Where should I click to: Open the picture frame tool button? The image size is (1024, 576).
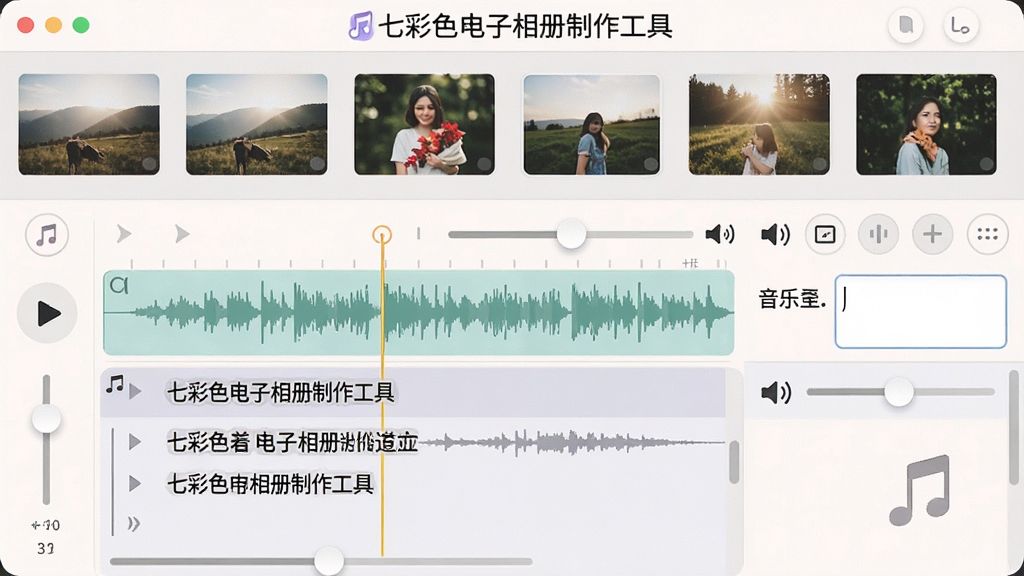(x=825, y=234)
